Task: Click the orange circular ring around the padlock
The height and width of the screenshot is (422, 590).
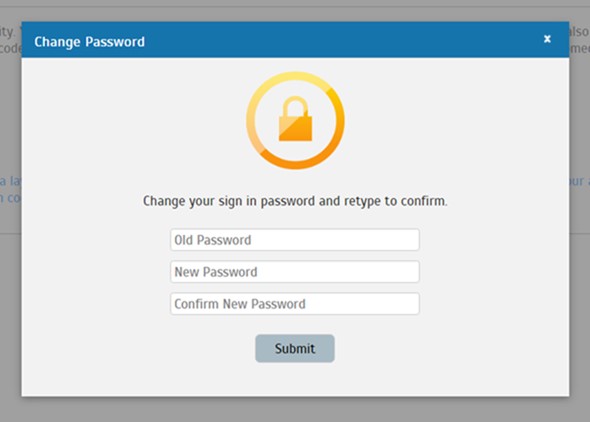Action: (x=295, y=121)
